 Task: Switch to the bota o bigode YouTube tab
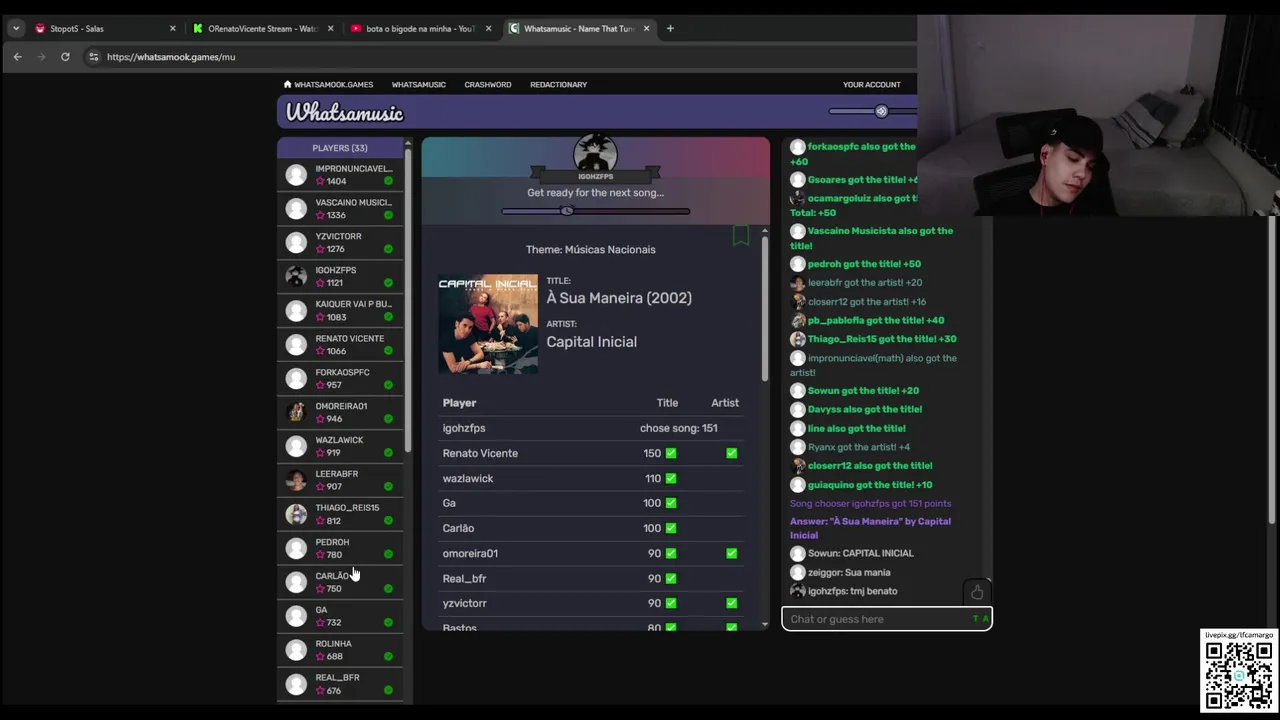point(420,28)
